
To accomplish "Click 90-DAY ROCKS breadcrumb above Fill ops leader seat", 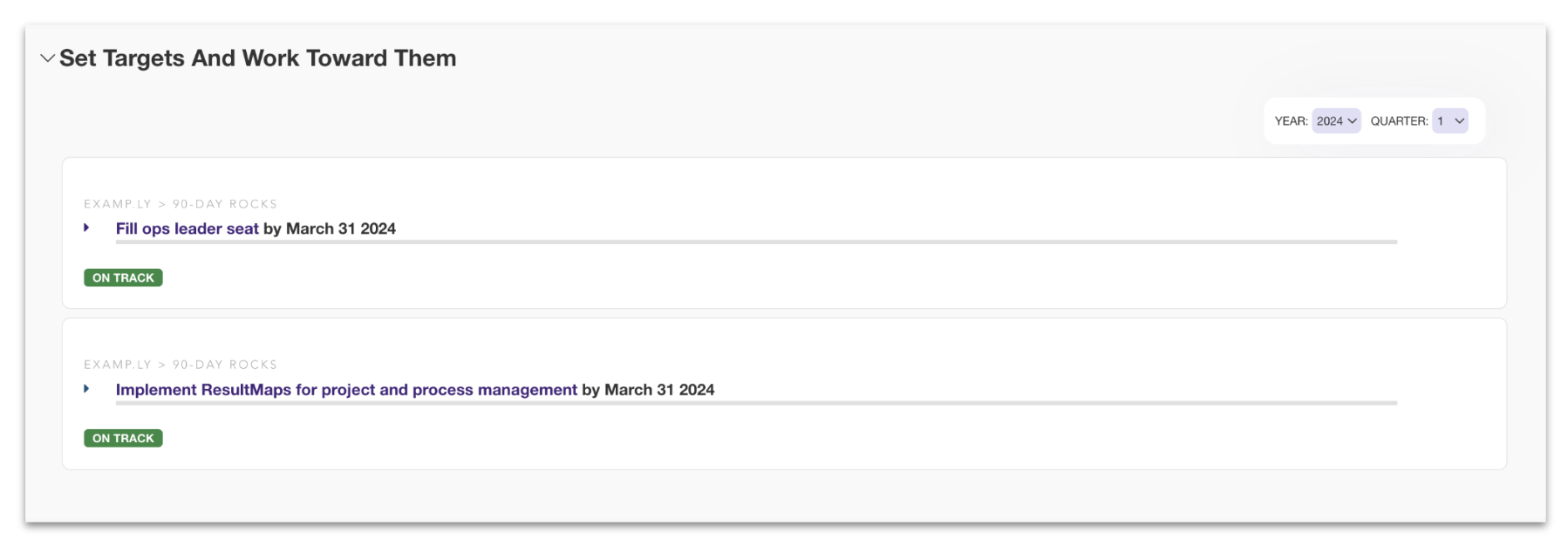I will (224, 204).
